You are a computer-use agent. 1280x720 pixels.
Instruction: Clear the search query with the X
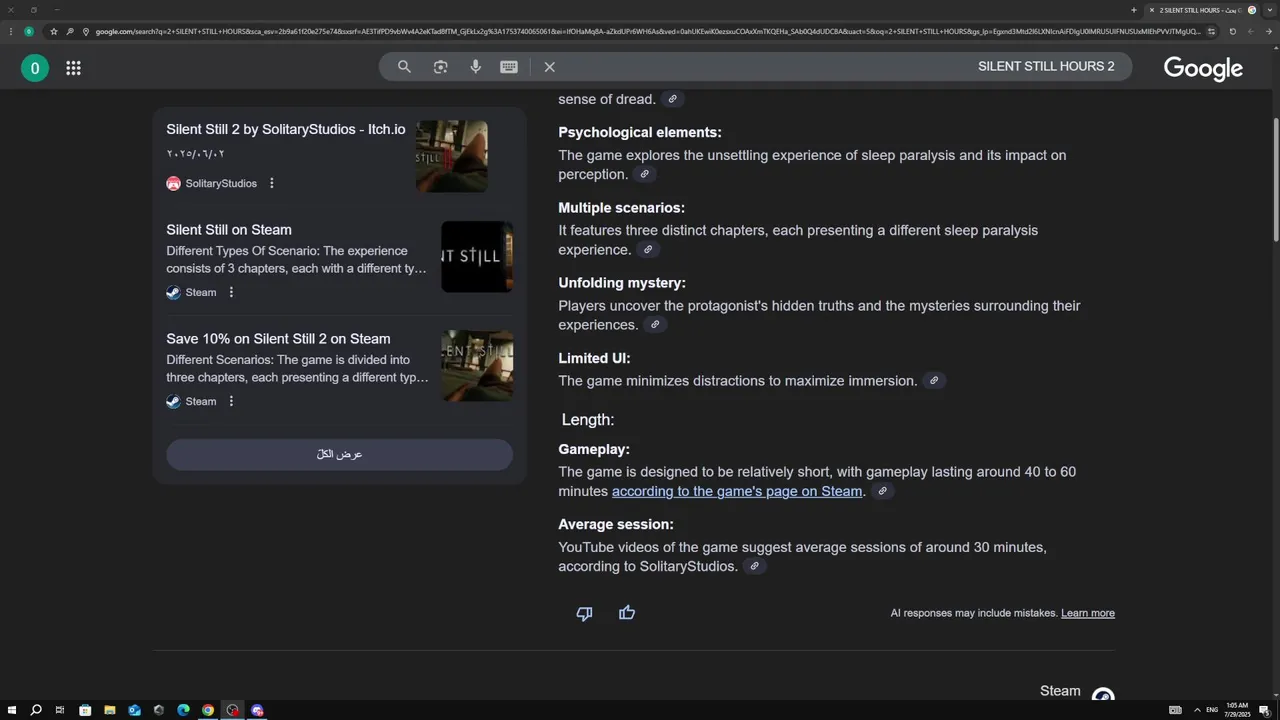[x=549, y=67]
